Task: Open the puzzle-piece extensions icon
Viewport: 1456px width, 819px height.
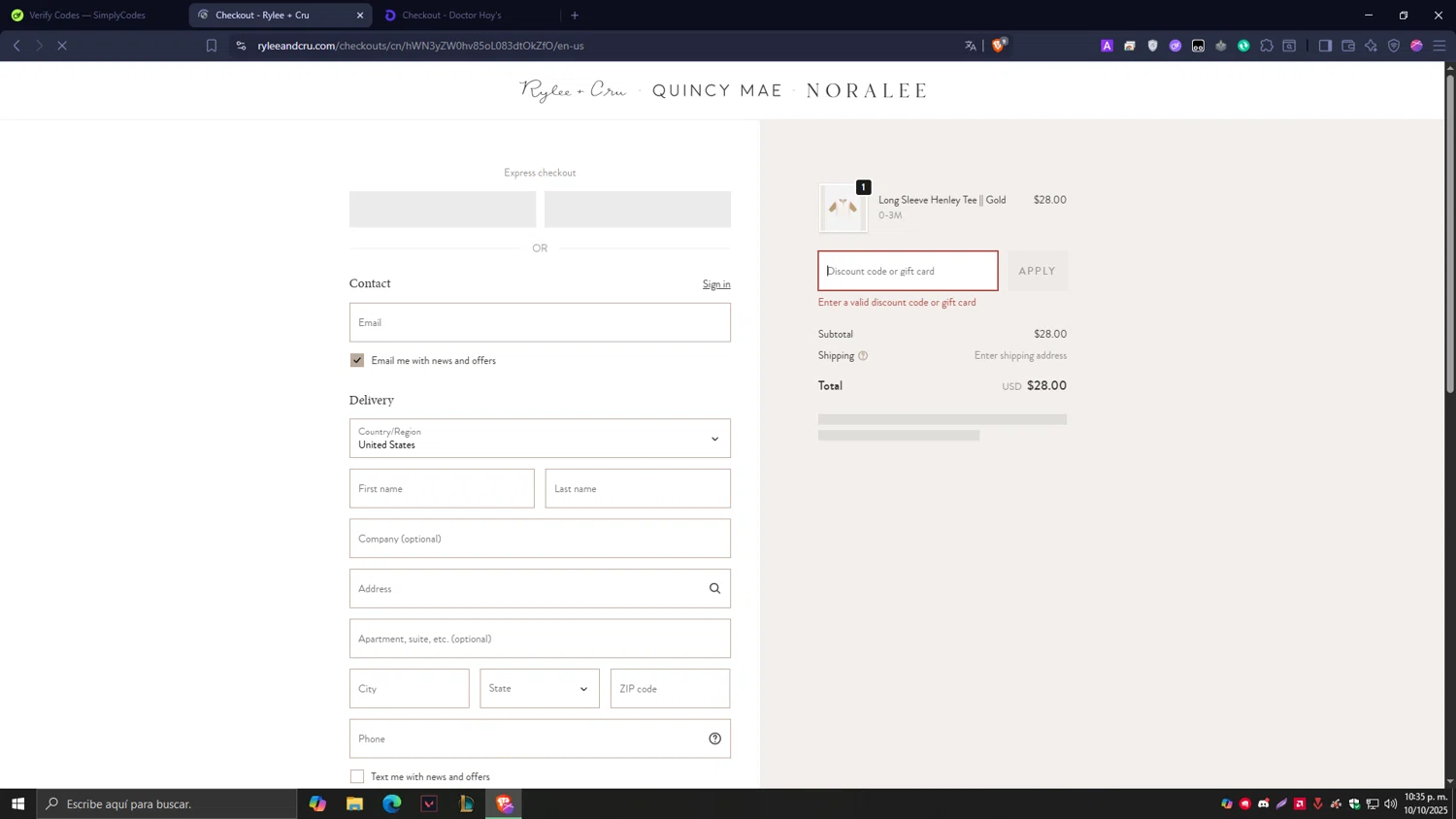Action: pyautogui.click(x=1267, y=46)
